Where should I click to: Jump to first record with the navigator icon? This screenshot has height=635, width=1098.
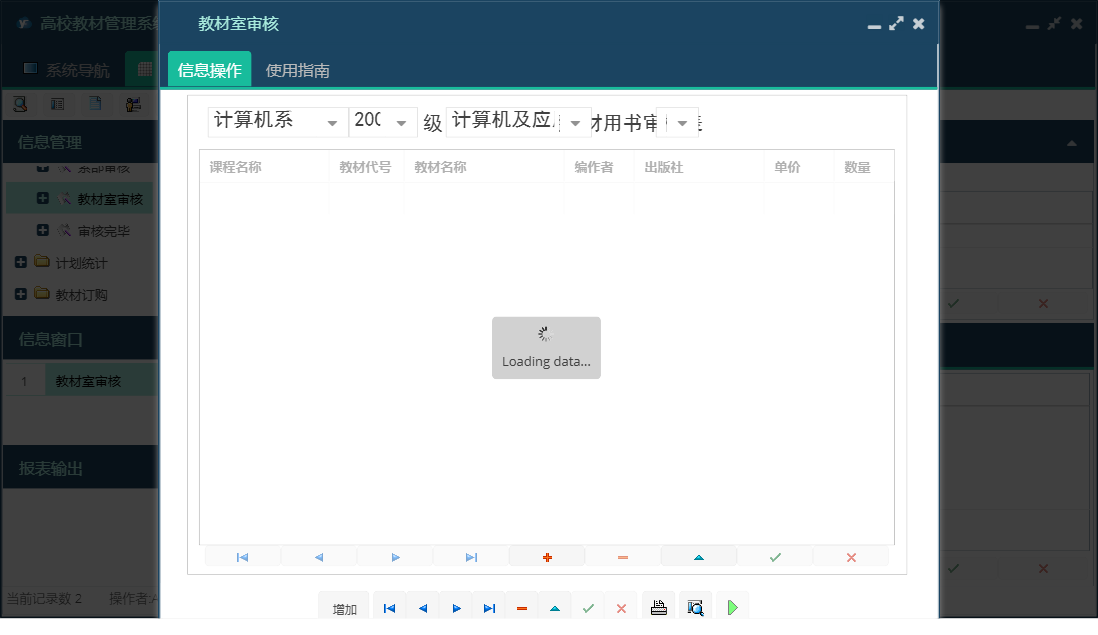click(242, 555)
